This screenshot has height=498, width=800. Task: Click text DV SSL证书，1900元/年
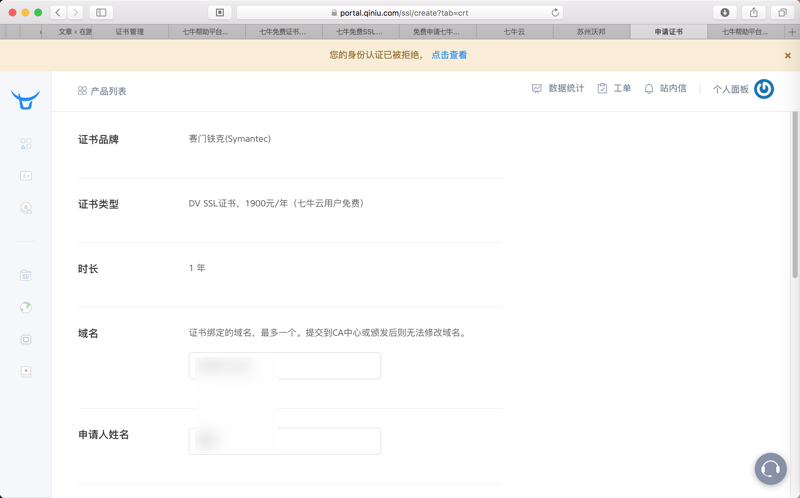pos(237,204)
